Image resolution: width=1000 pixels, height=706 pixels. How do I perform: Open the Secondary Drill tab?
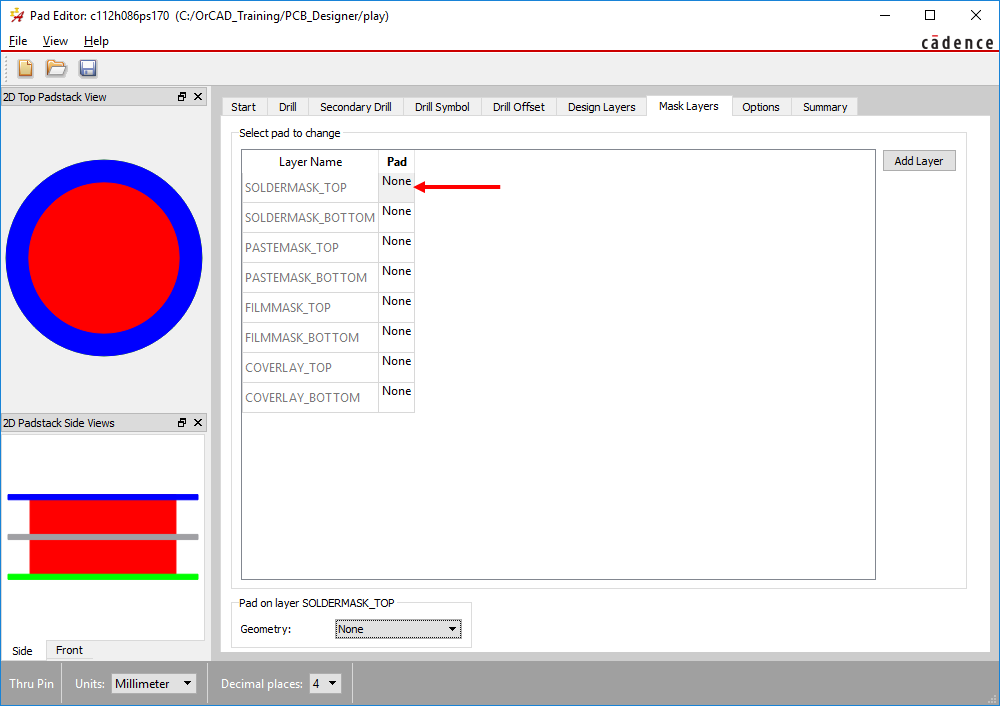[356, 107]
